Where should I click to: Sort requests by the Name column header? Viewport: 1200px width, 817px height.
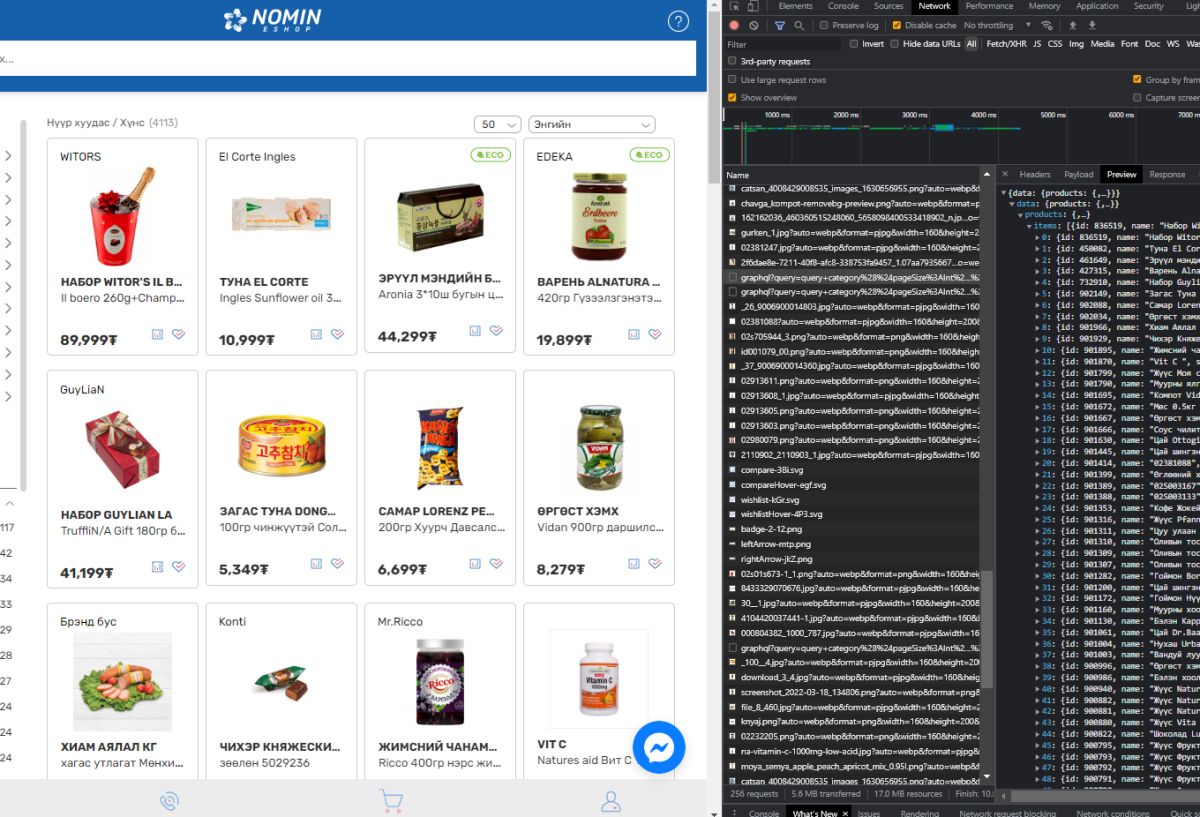click(x=738, y=175)
